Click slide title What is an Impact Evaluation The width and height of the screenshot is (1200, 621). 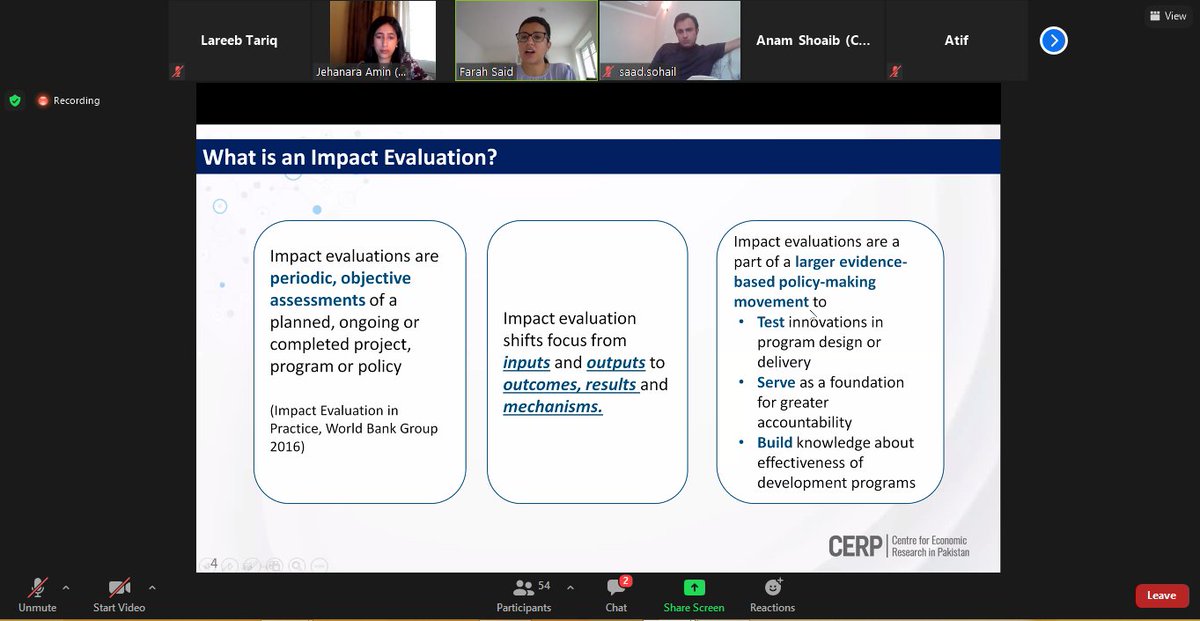(x=350, y=157)
